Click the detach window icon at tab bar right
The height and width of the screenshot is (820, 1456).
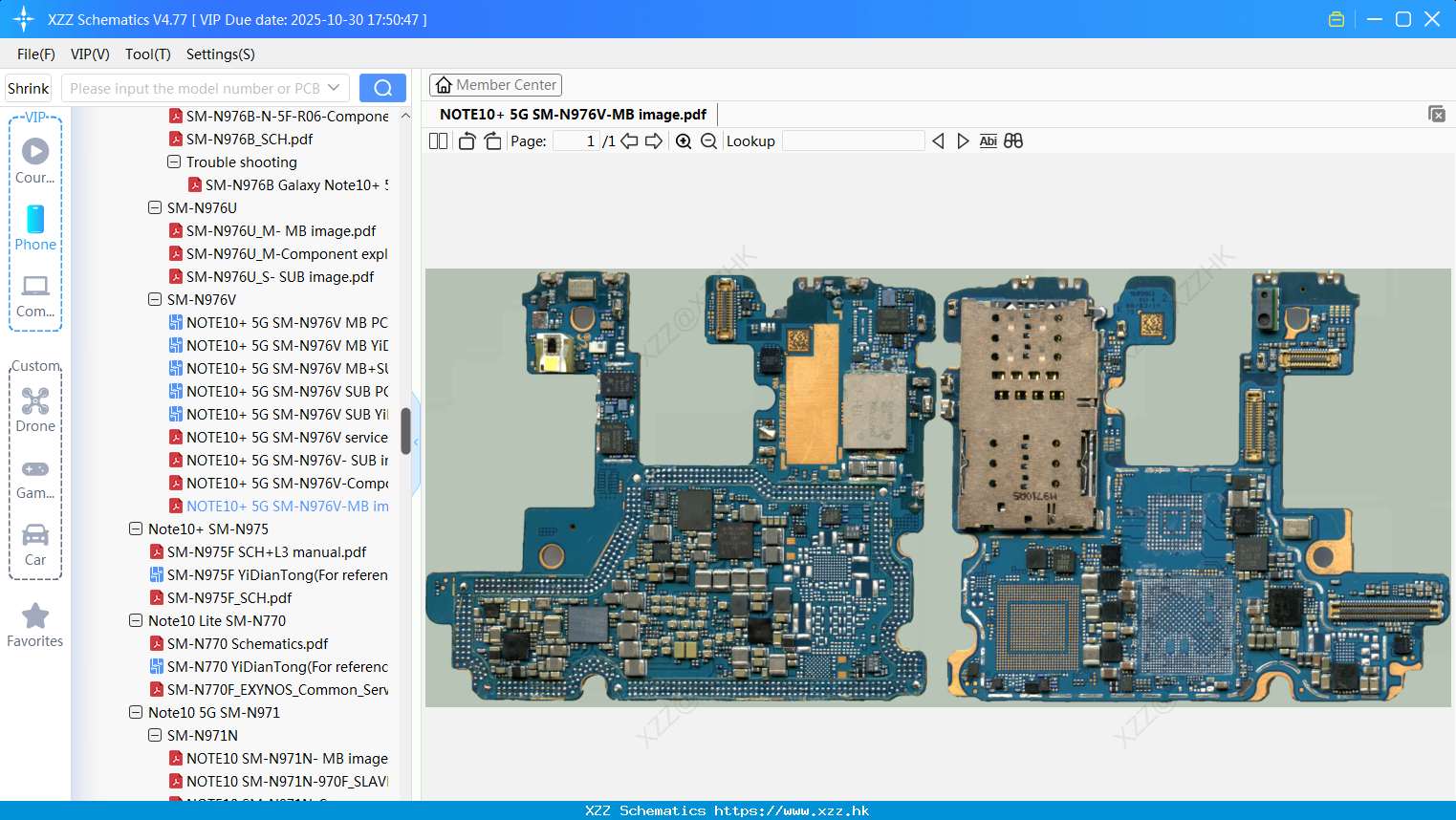[x=1437, y=114]
